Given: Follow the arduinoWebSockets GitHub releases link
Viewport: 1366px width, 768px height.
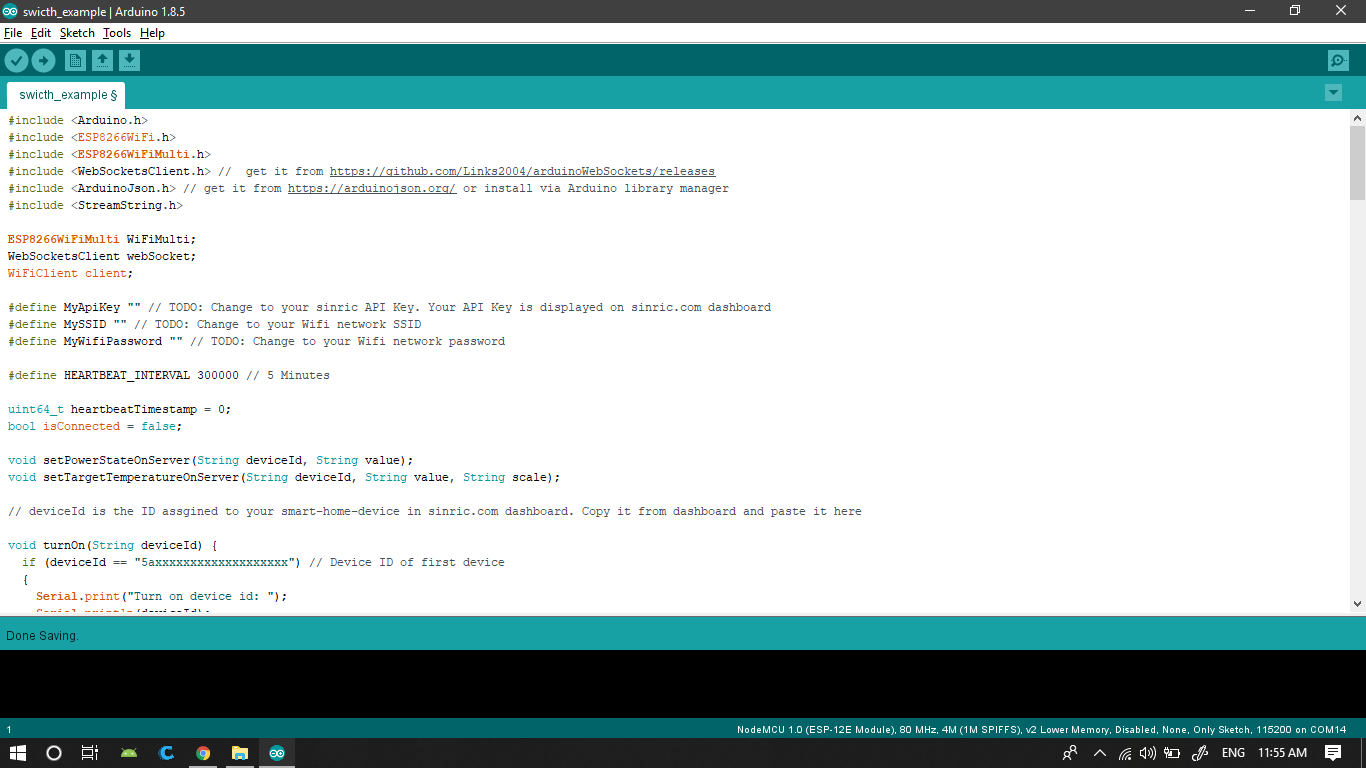Looking at the screenshot, I should [522, 171].
